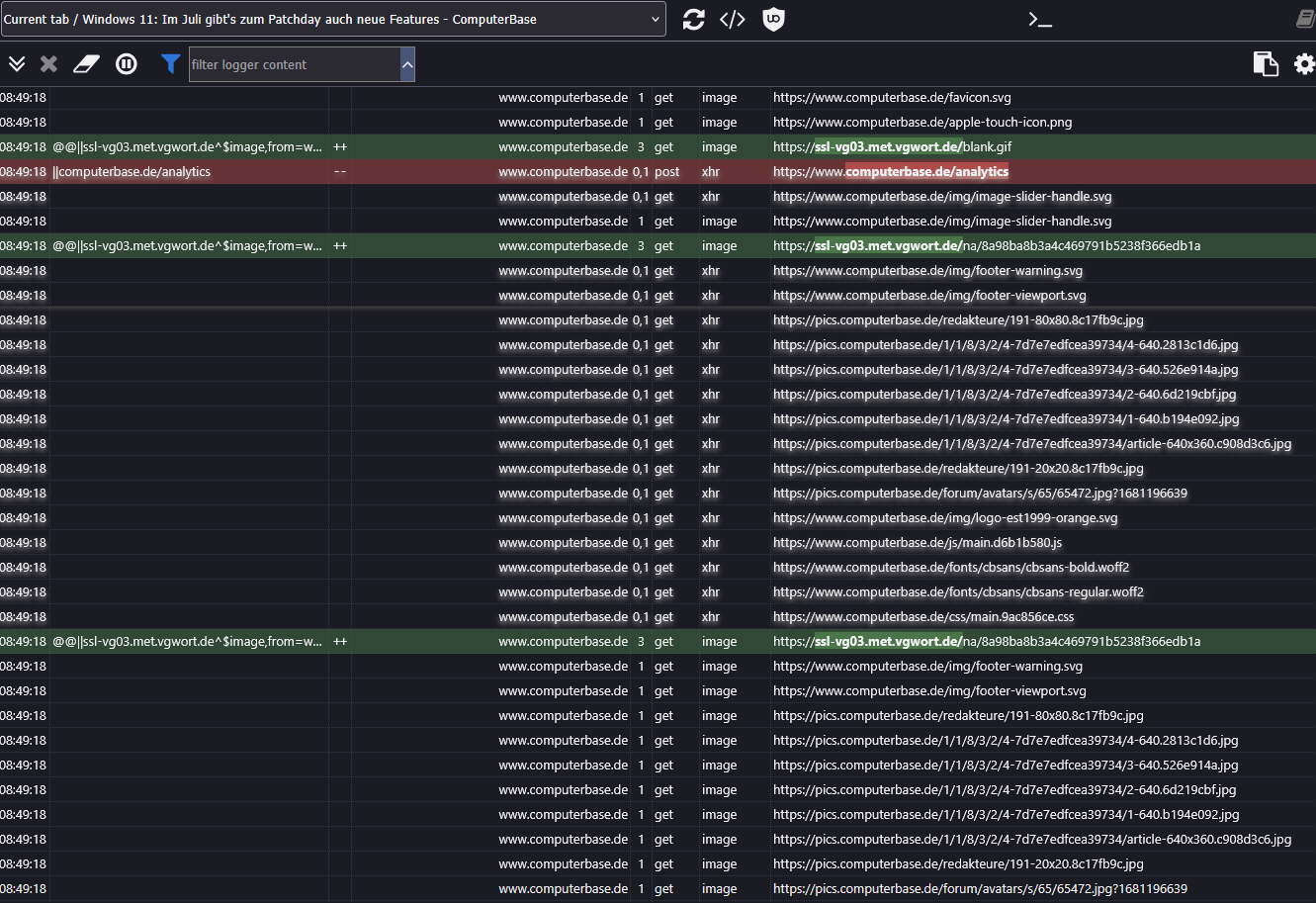Image resolution: width=1316 pixels, height=903 pixels.
Task: Select xhr URL 2-640.6d219cbf.jpg
Action: tap(1005, 395)
